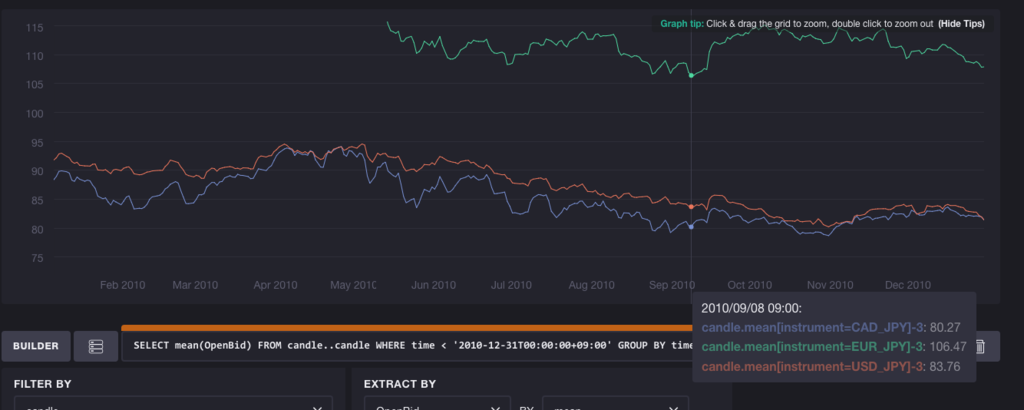This screenshot has height=410, width=1024.
Task: Click the 'Sep 2010' x-axis label
Action: click(672, 285)
